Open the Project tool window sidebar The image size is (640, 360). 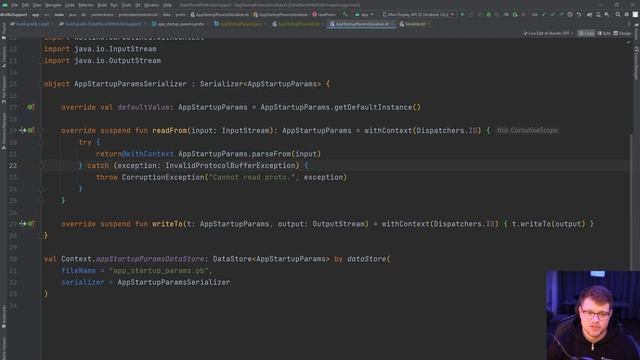4,31
